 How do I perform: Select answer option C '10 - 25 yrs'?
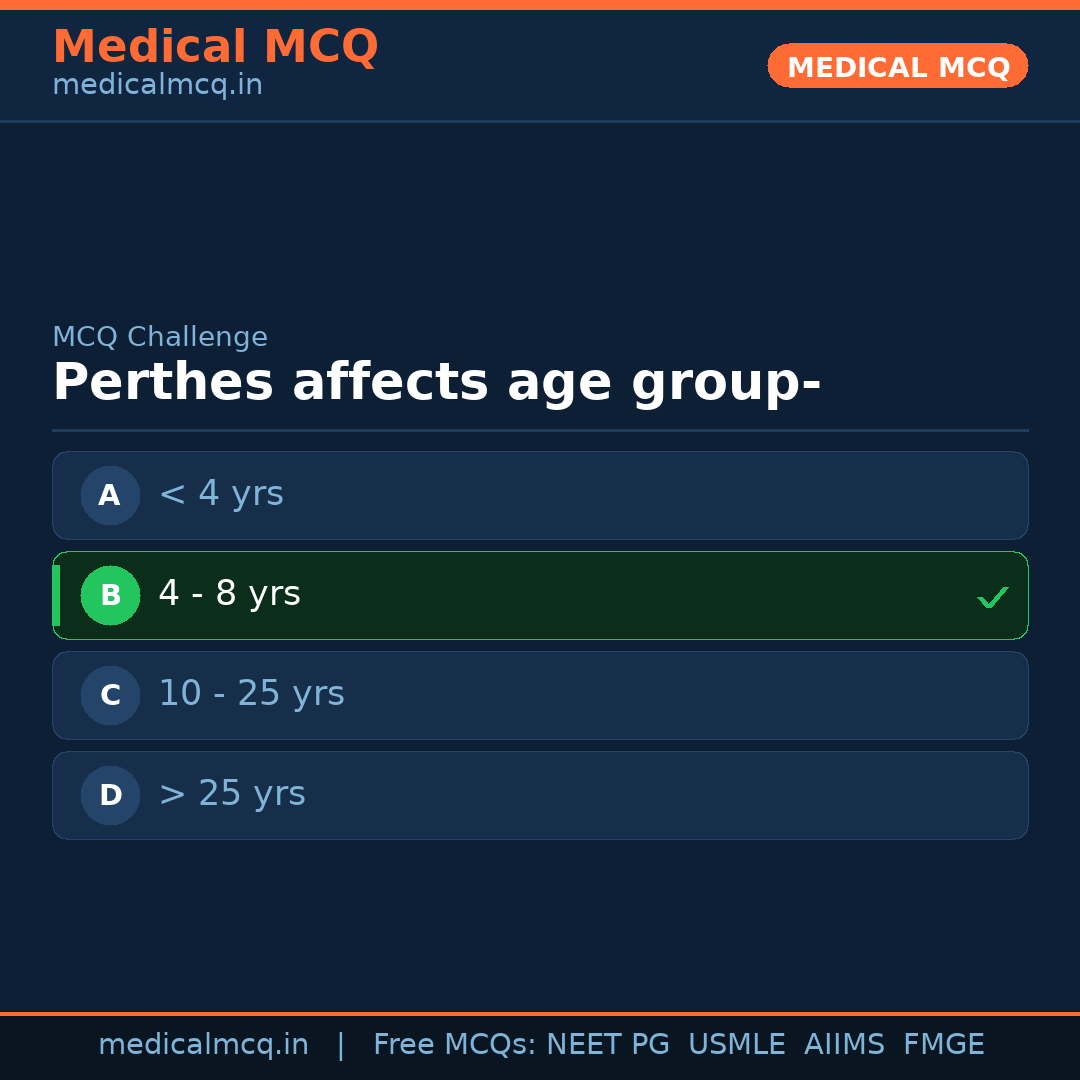tap(540, 695)
